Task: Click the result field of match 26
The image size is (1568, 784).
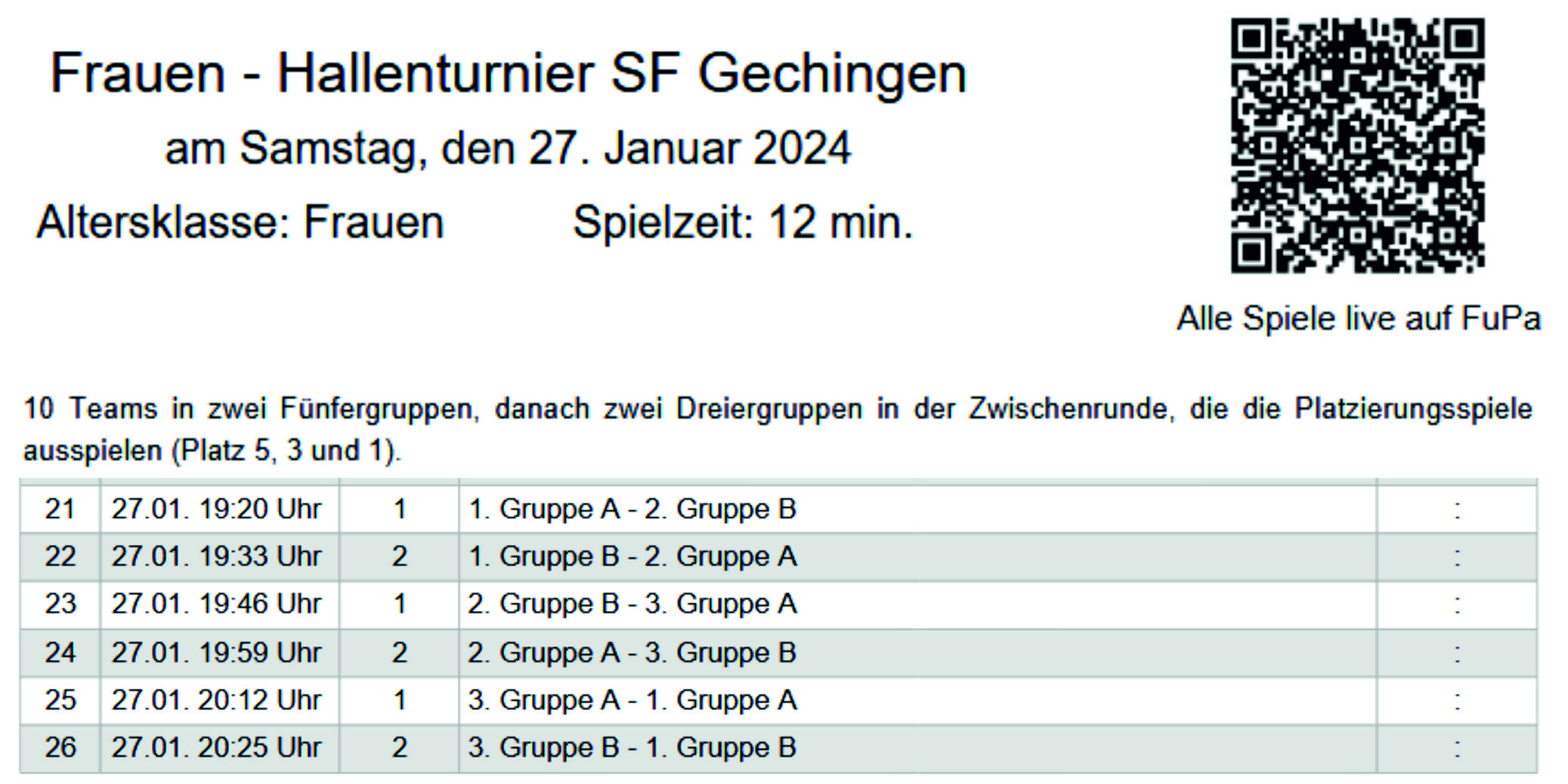Action: pos(1457,748)
